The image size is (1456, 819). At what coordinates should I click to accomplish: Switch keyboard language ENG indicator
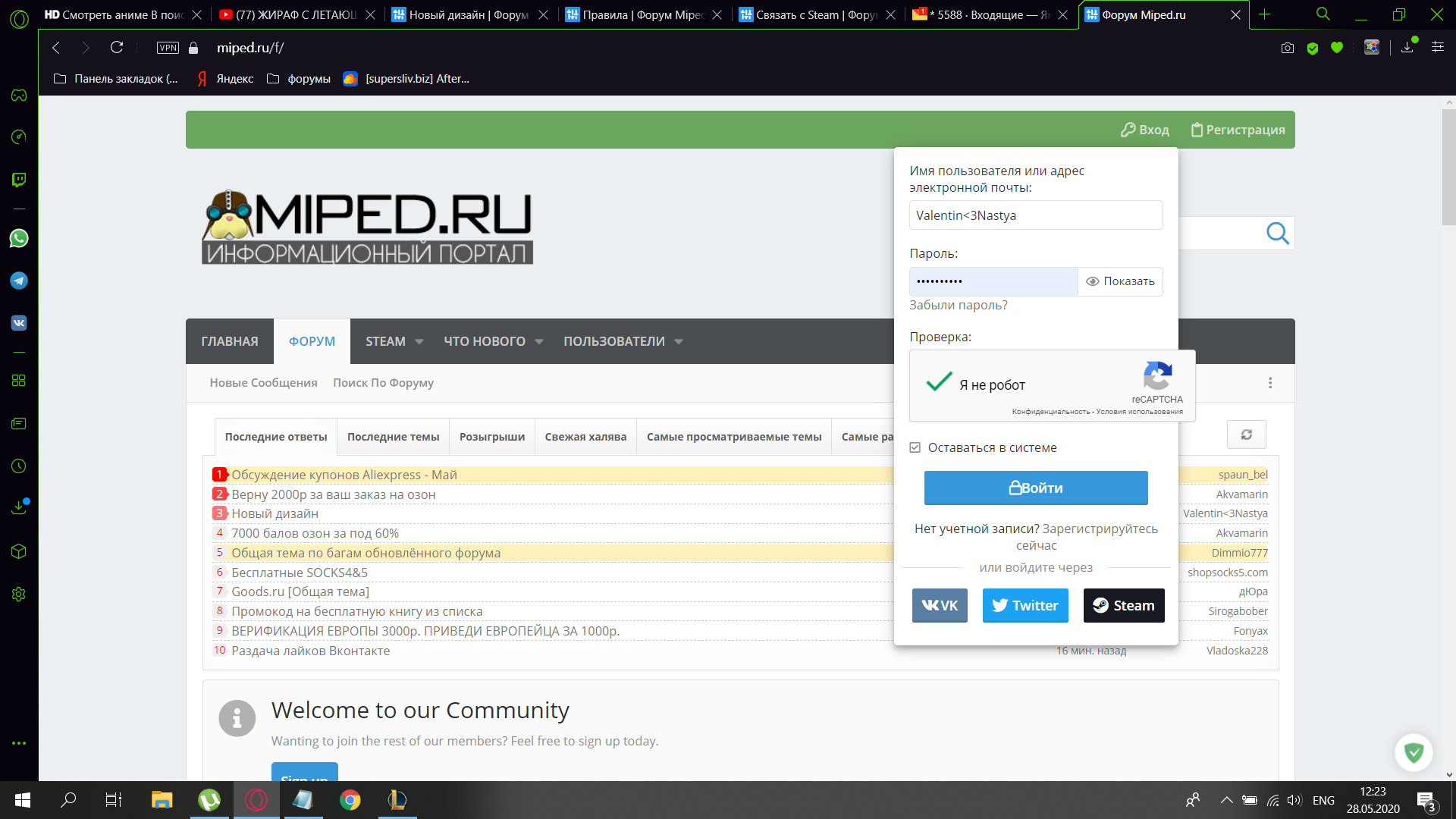click(1323, 800)
